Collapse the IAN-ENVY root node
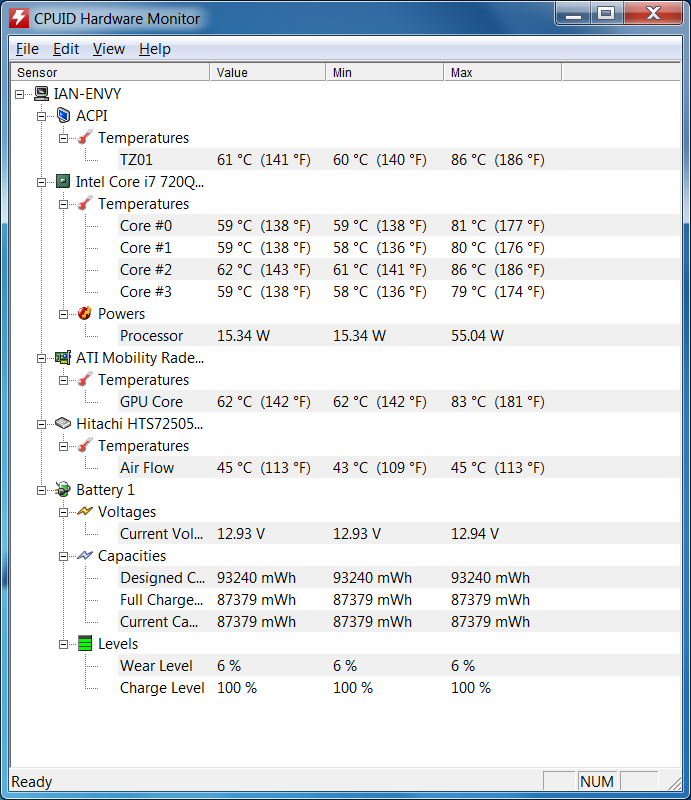 coord(20,94)
